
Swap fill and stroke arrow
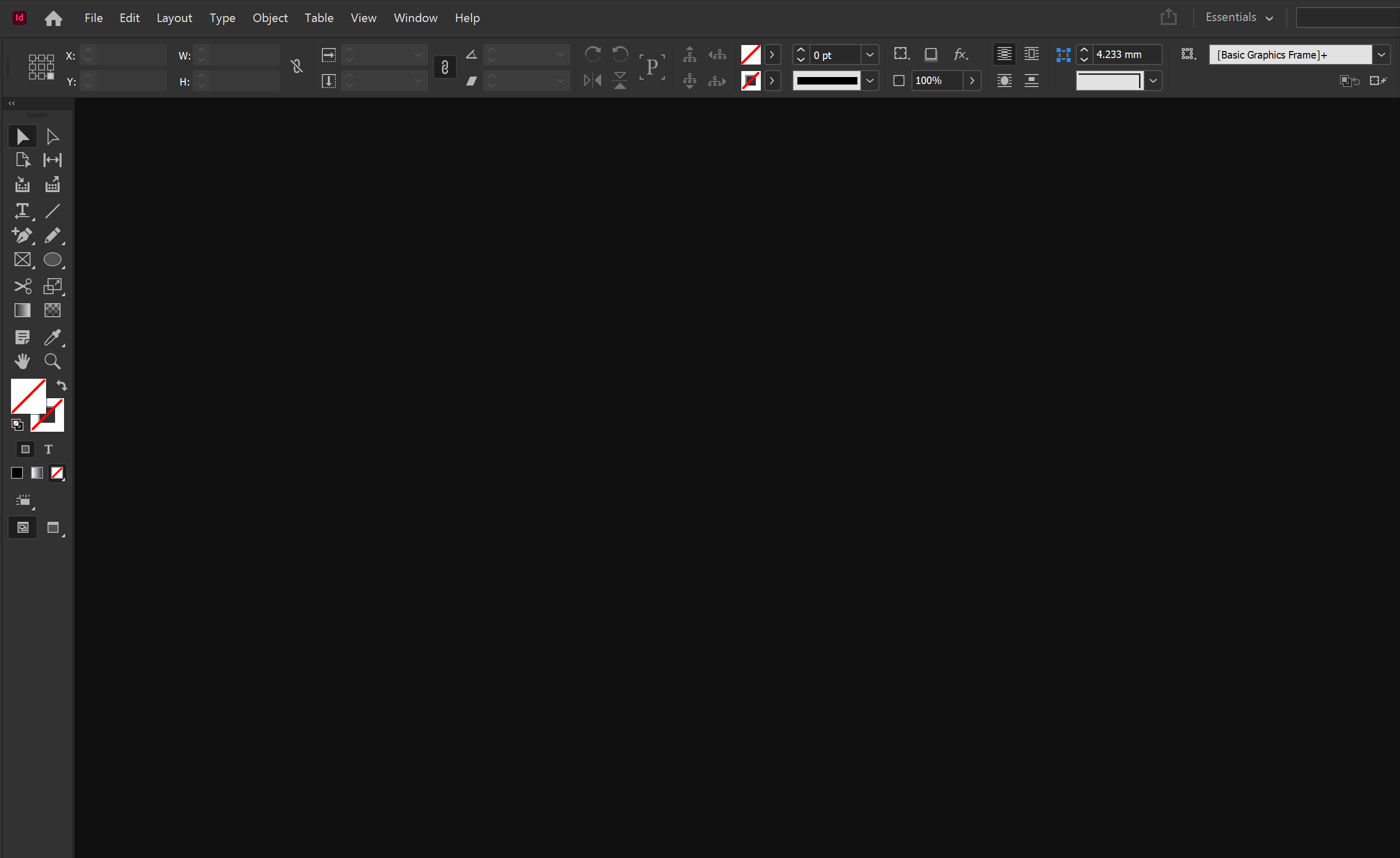click(x=62, y=386)
